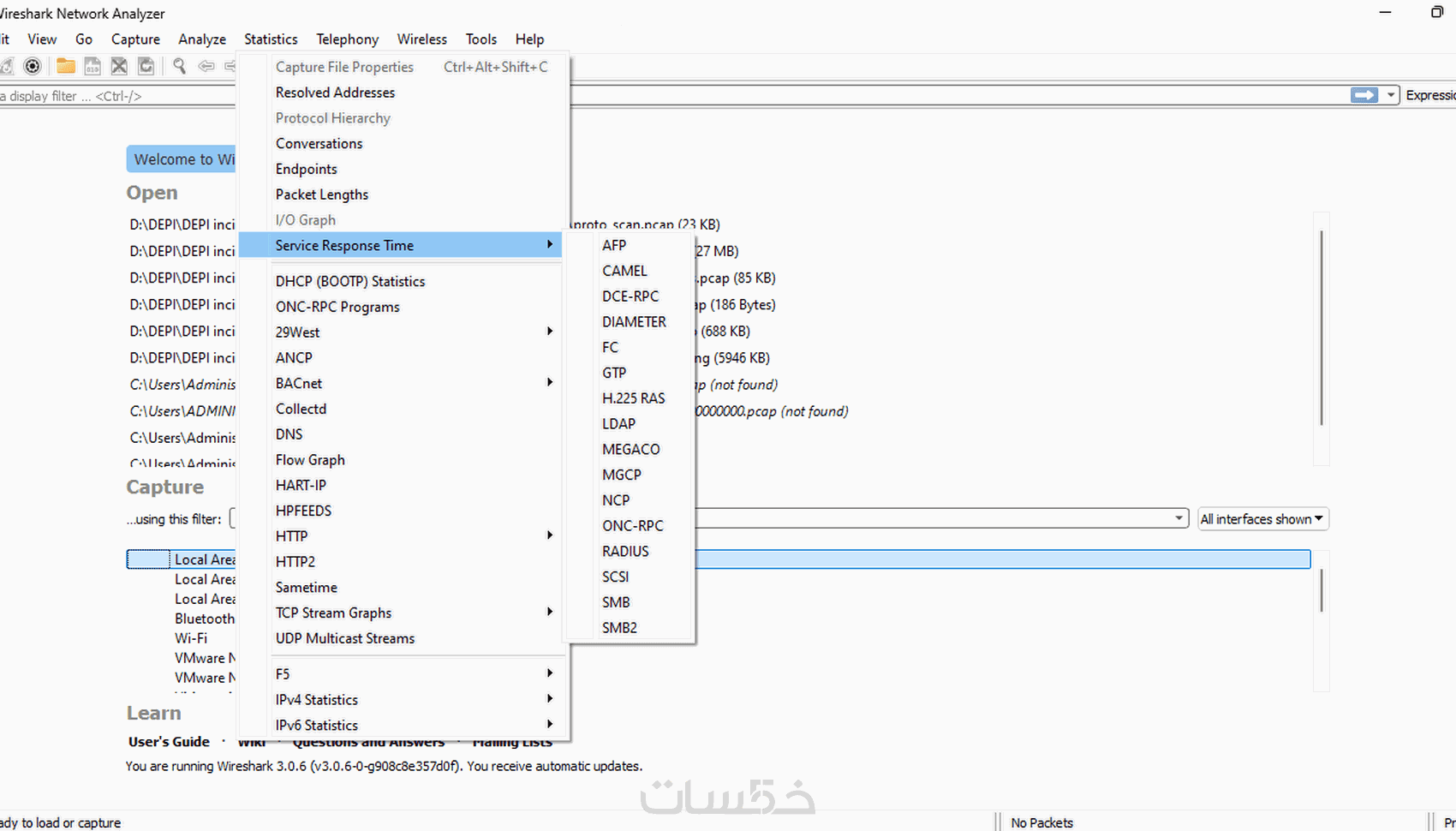Choose DCE-RPC from the submenu
Image resolution: width=1456 pixels, height=831 pixels.
click(x=630, y=296)
